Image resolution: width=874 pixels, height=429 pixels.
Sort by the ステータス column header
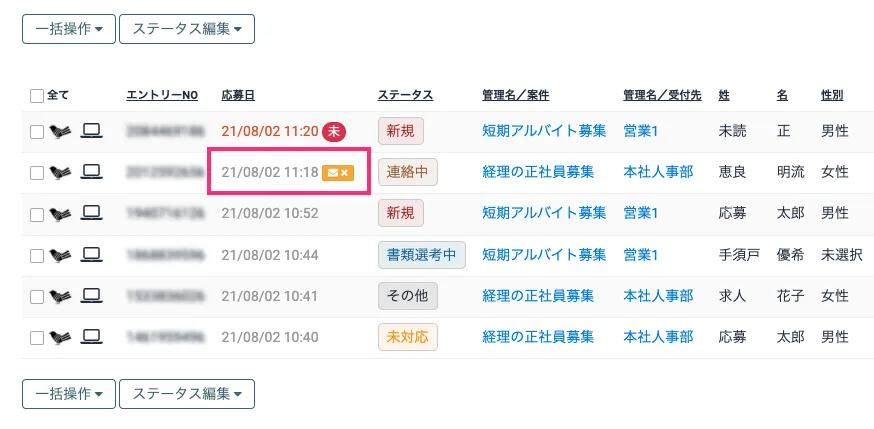tap(405, 95)
